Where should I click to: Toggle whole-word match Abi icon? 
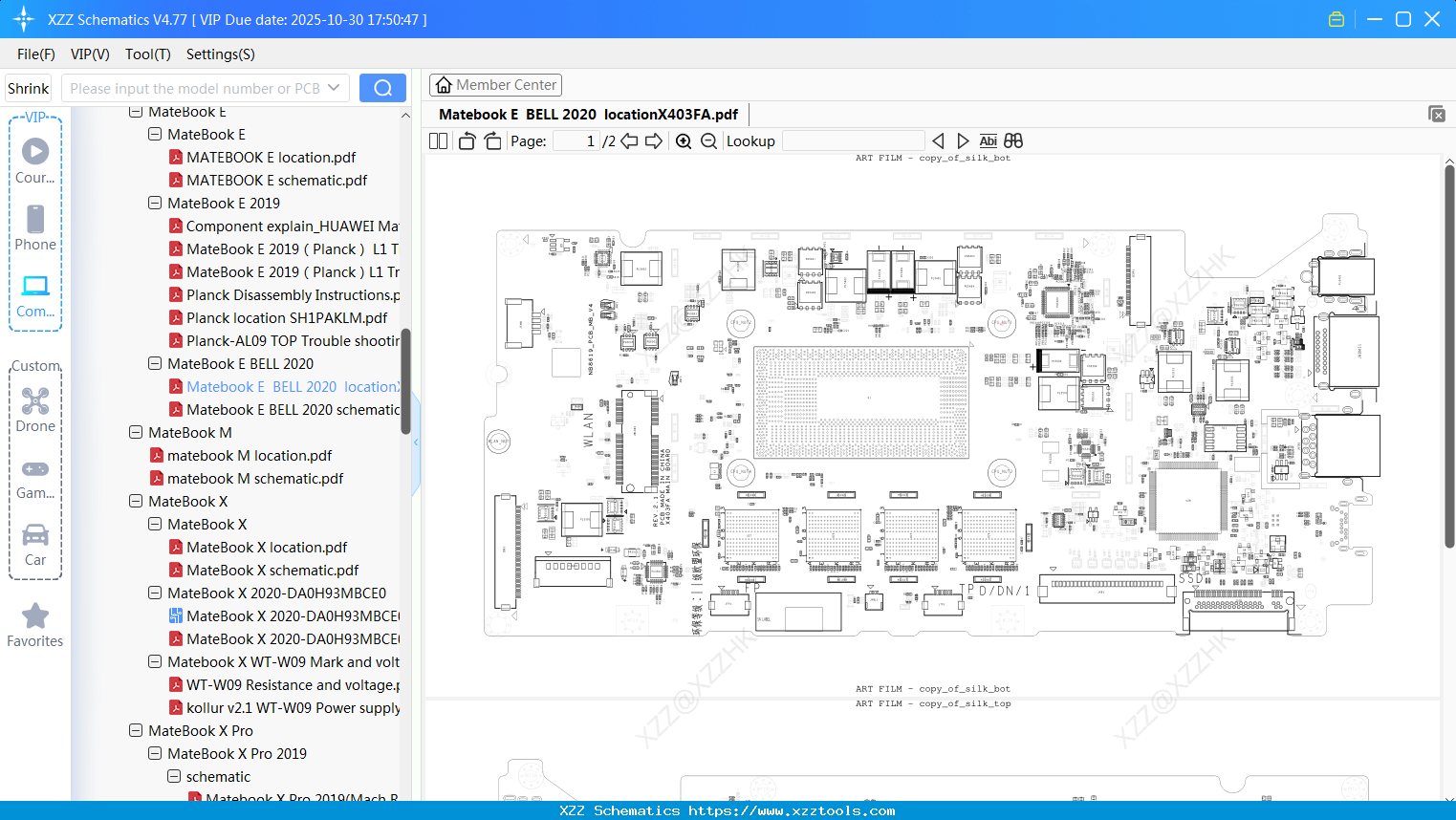click(x=989, y=141)
